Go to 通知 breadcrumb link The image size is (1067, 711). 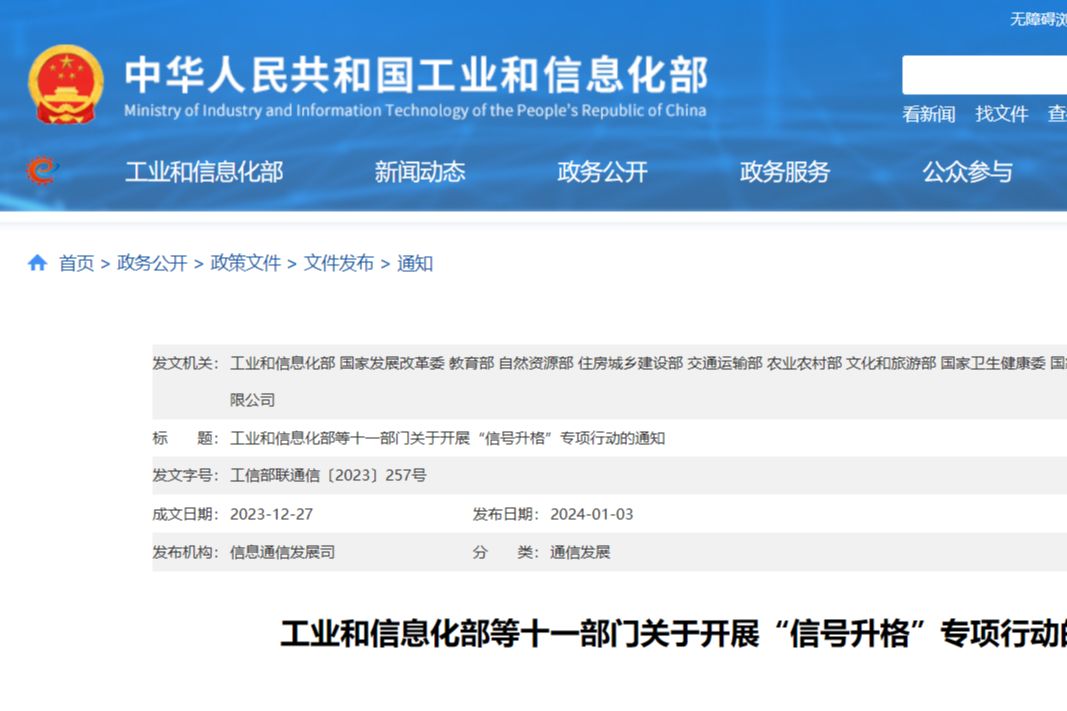(414, 263)
